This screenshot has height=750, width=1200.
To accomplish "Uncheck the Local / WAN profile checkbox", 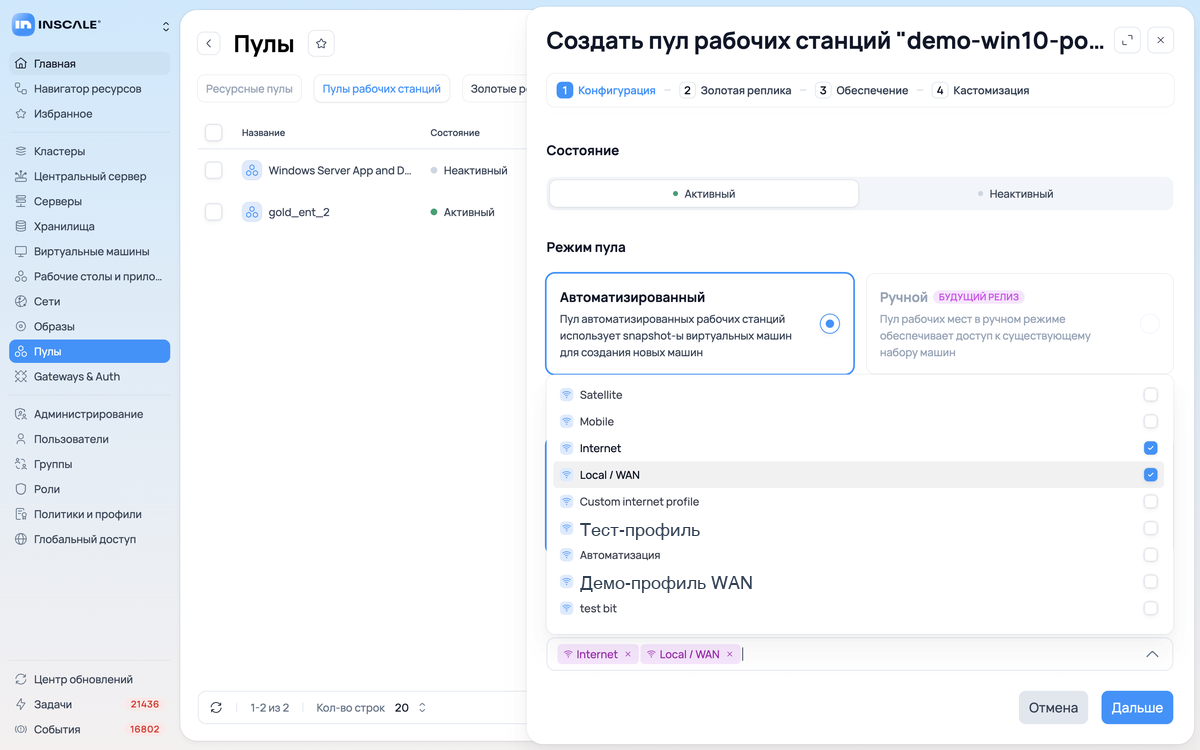I will 1150,475.
